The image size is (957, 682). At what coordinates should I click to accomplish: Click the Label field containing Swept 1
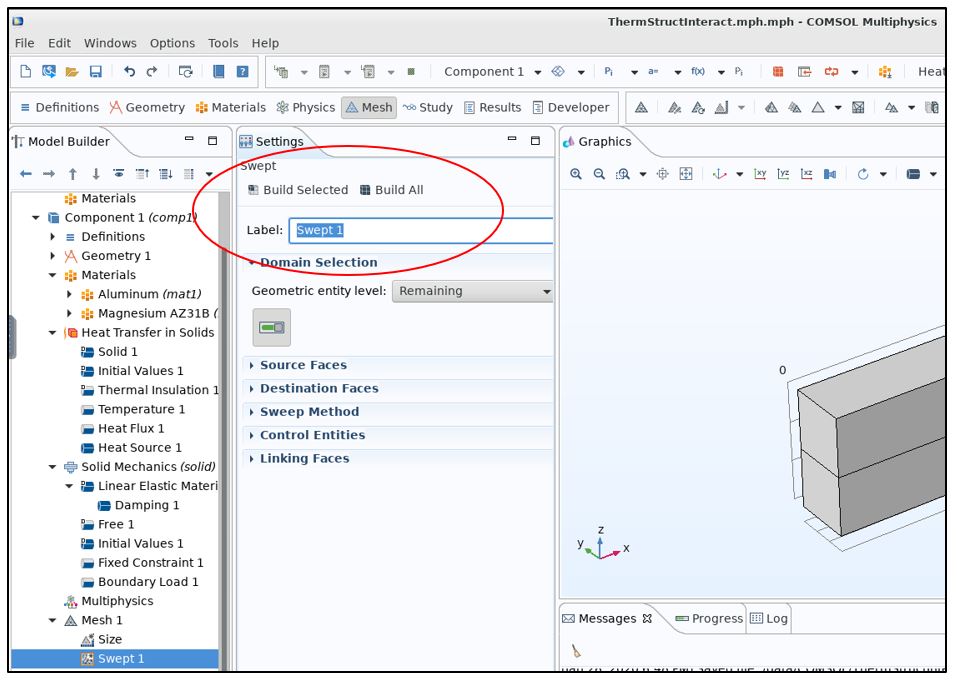(421, 230)
